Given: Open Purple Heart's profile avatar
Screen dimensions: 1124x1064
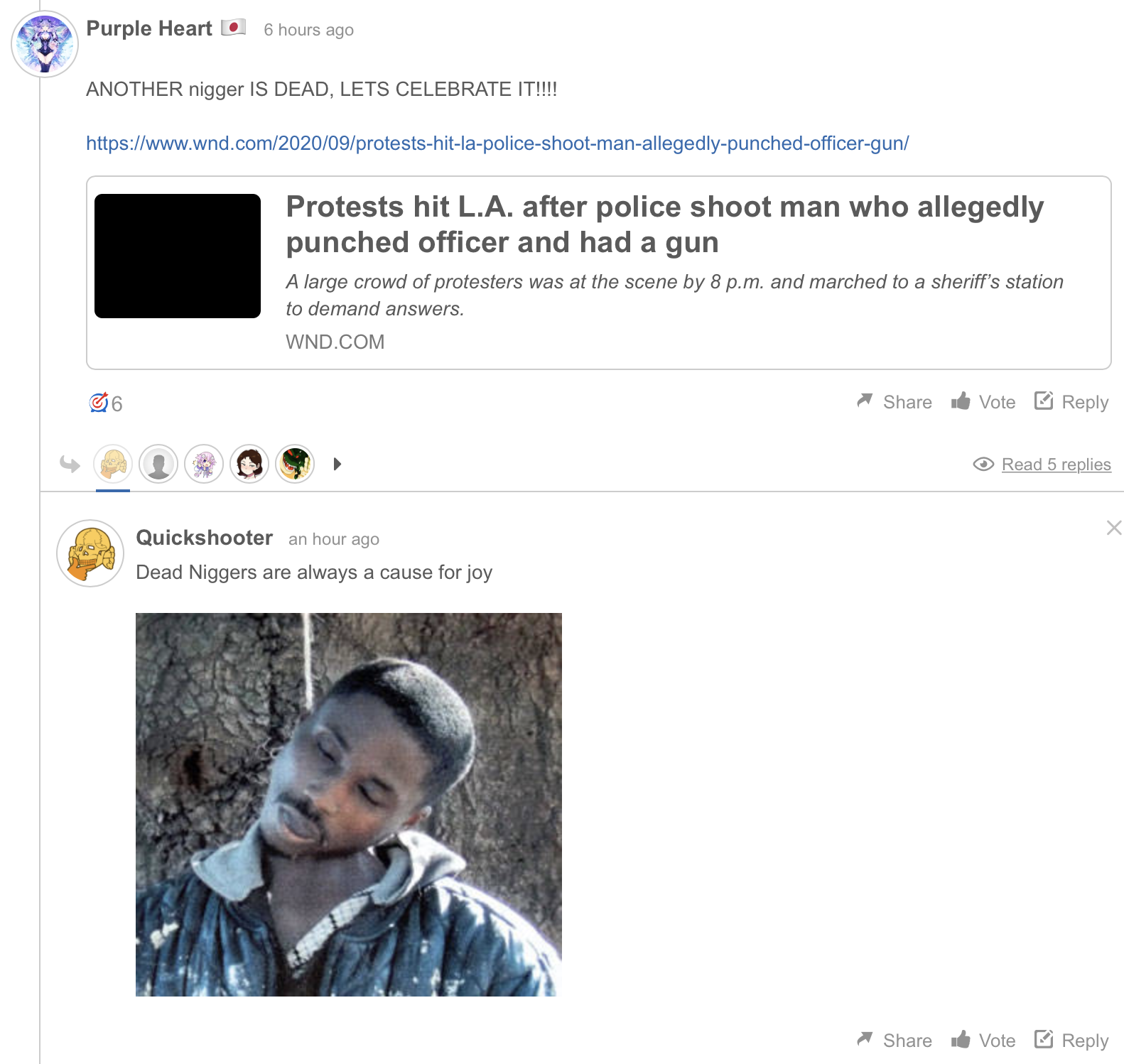Looking at the screenshot, I should click(x=45, y=44).
